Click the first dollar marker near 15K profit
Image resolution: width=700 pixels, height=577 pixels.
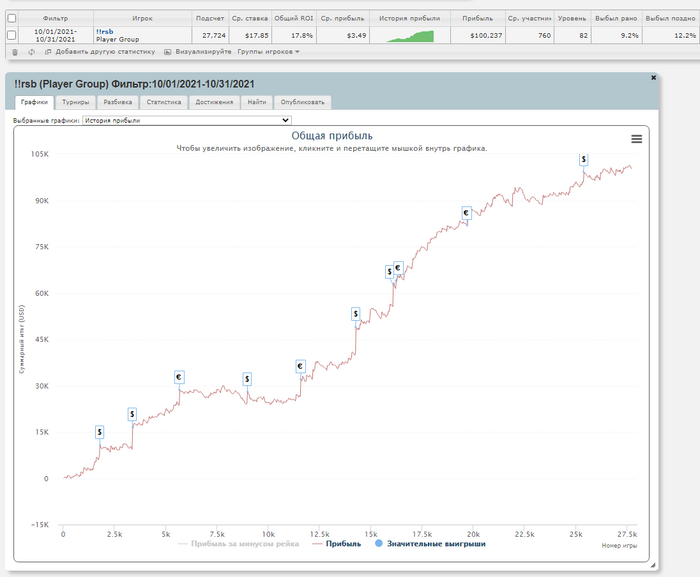pos(100,432)
